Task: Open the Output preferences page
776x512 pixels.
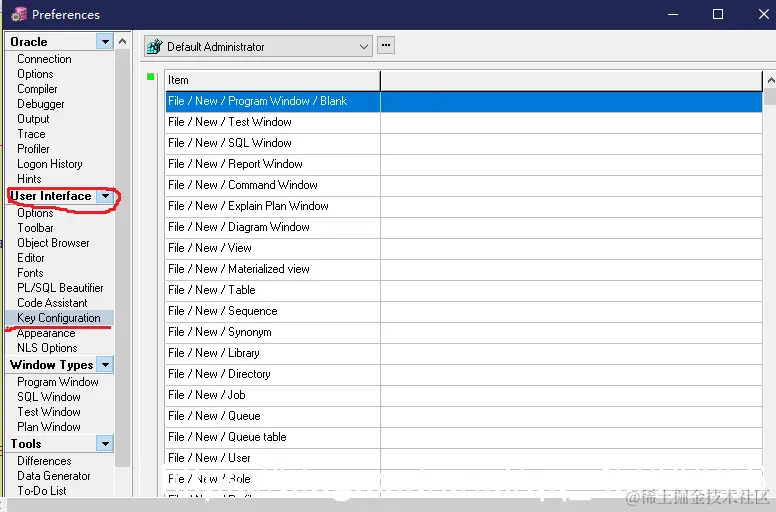Action: tap(33, 119)
